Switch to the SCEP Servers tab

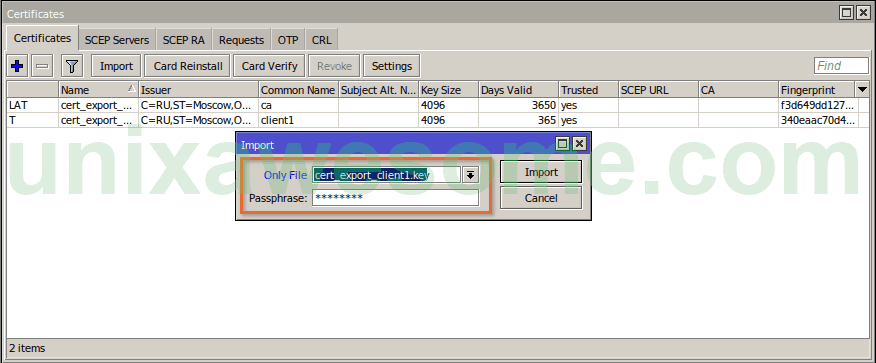pyautogui.click(x=117, y=40)
